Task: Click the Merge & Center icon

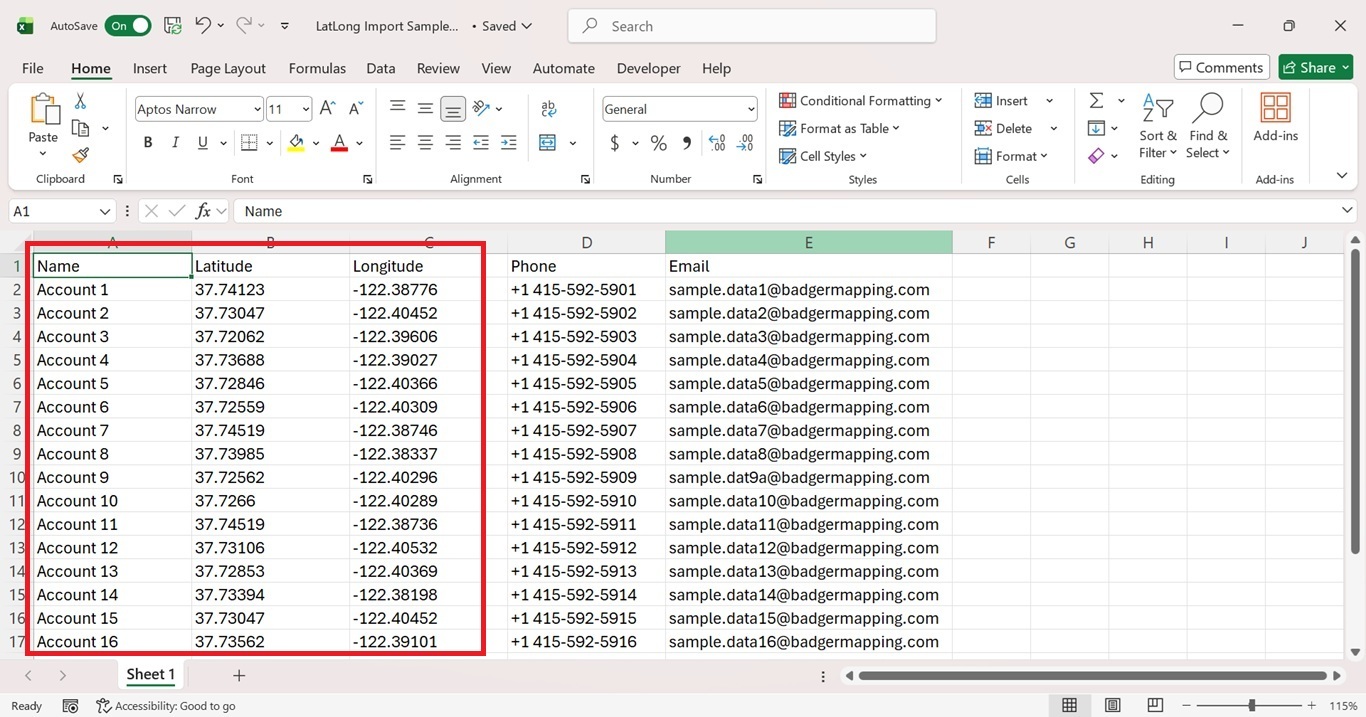Action: click(548, 143)
